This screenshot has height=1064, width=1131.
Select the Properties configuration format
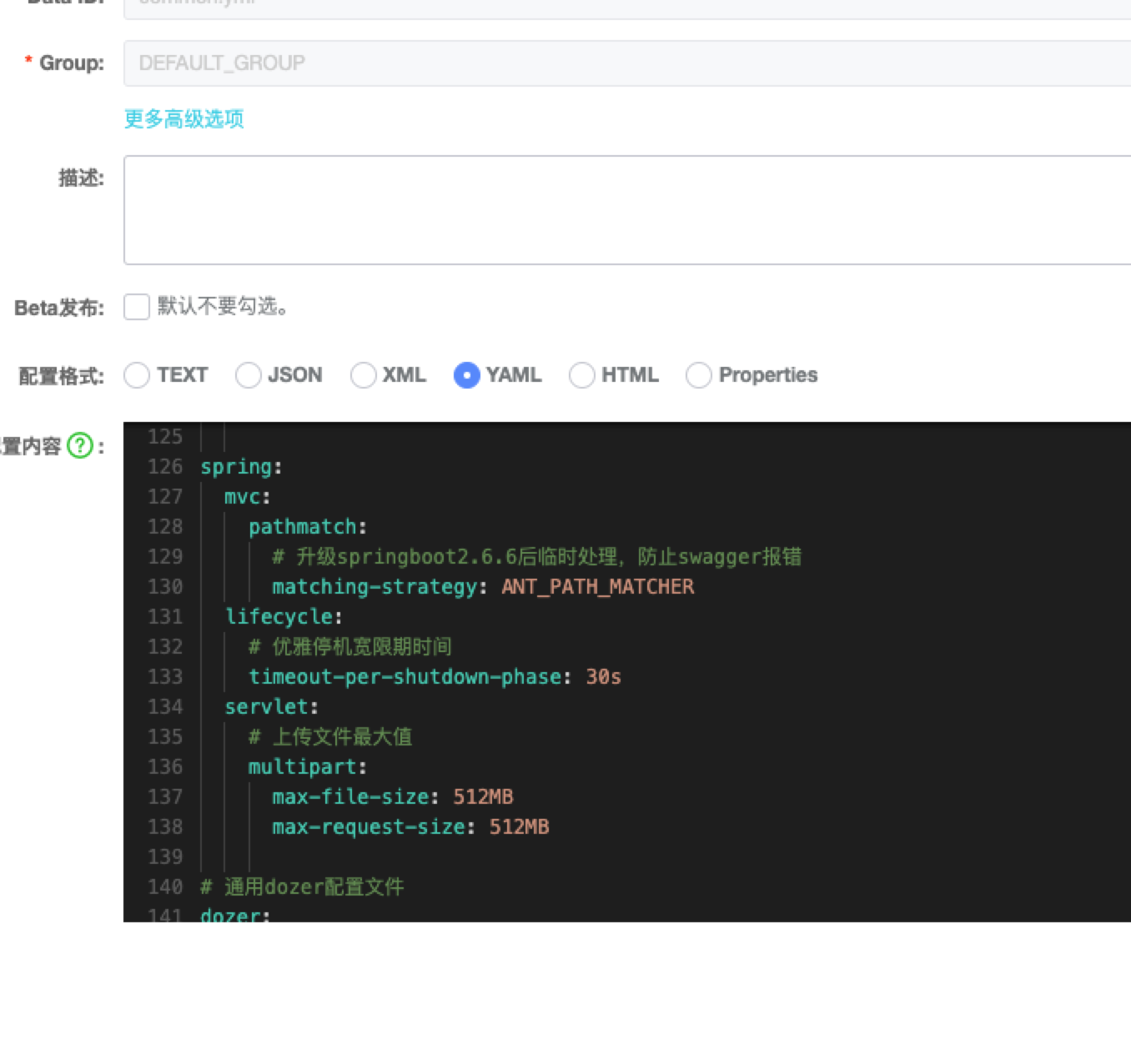pos(698,376)
